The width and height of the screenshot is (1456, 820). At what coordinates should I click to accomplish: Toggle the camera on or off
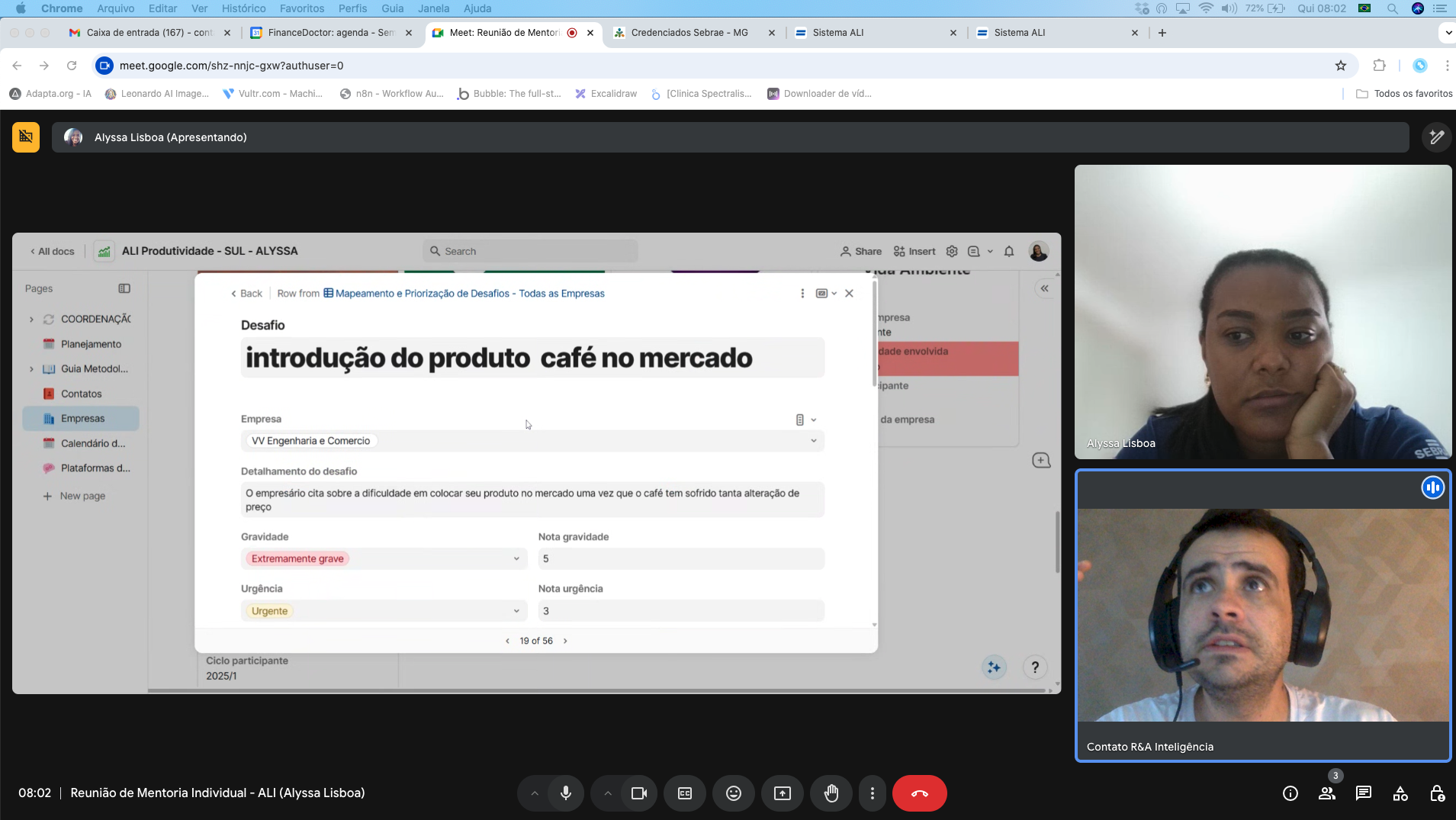tap(639, 793)
